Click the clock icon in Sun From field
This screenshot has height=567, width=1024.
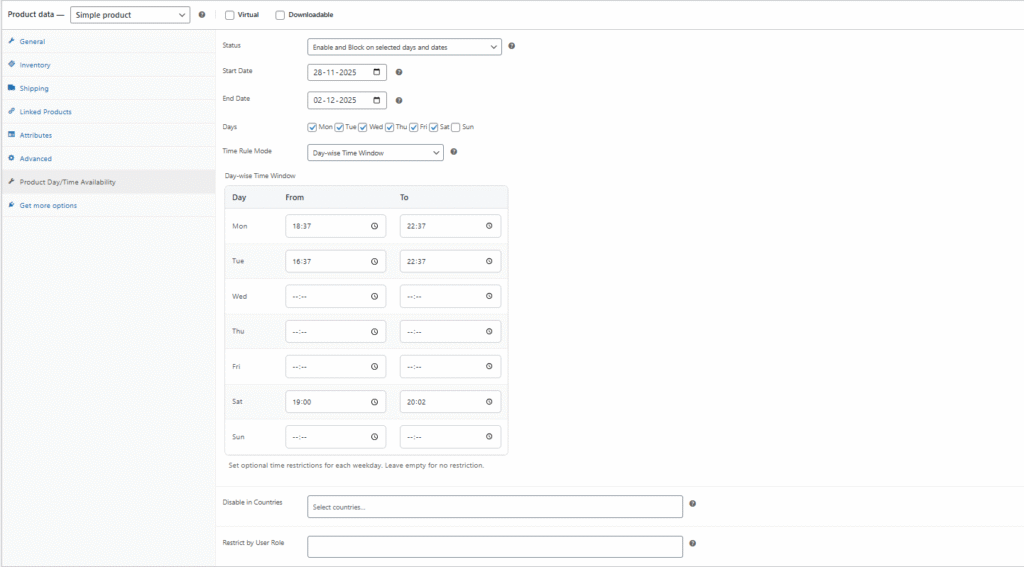coord(374,436)
